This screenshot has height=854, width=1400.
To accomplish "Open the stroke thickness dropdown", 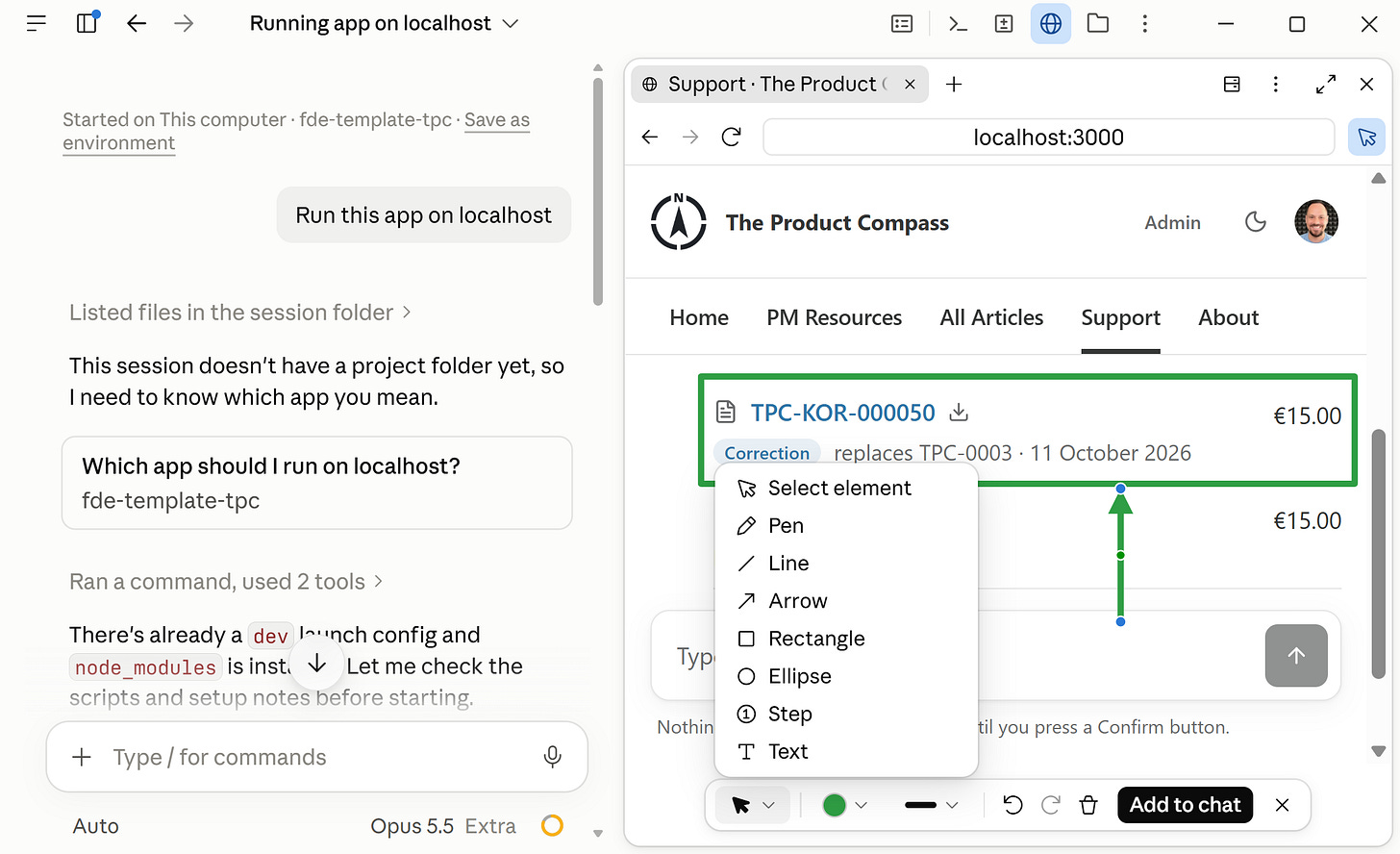I will click(x=931, y=805).
